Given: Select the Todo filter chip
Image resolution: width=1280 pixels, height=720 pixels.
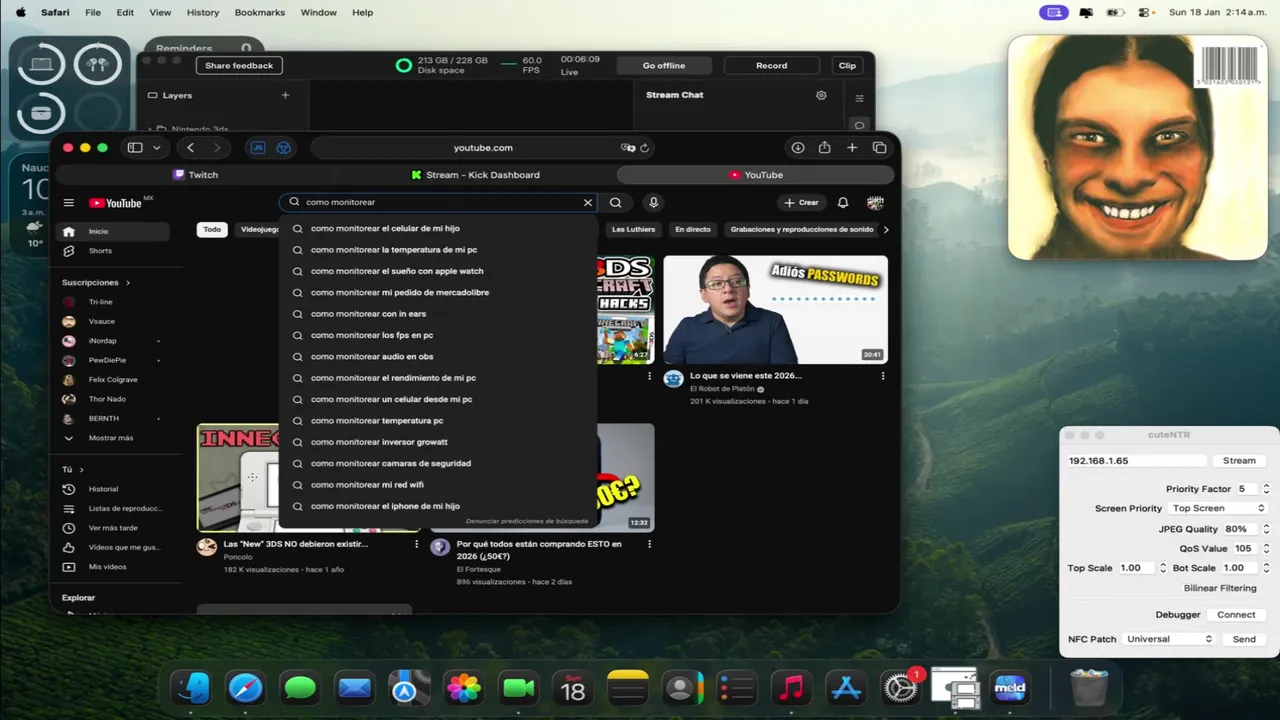Looking at the screenshot, I should tap(212, 229).
